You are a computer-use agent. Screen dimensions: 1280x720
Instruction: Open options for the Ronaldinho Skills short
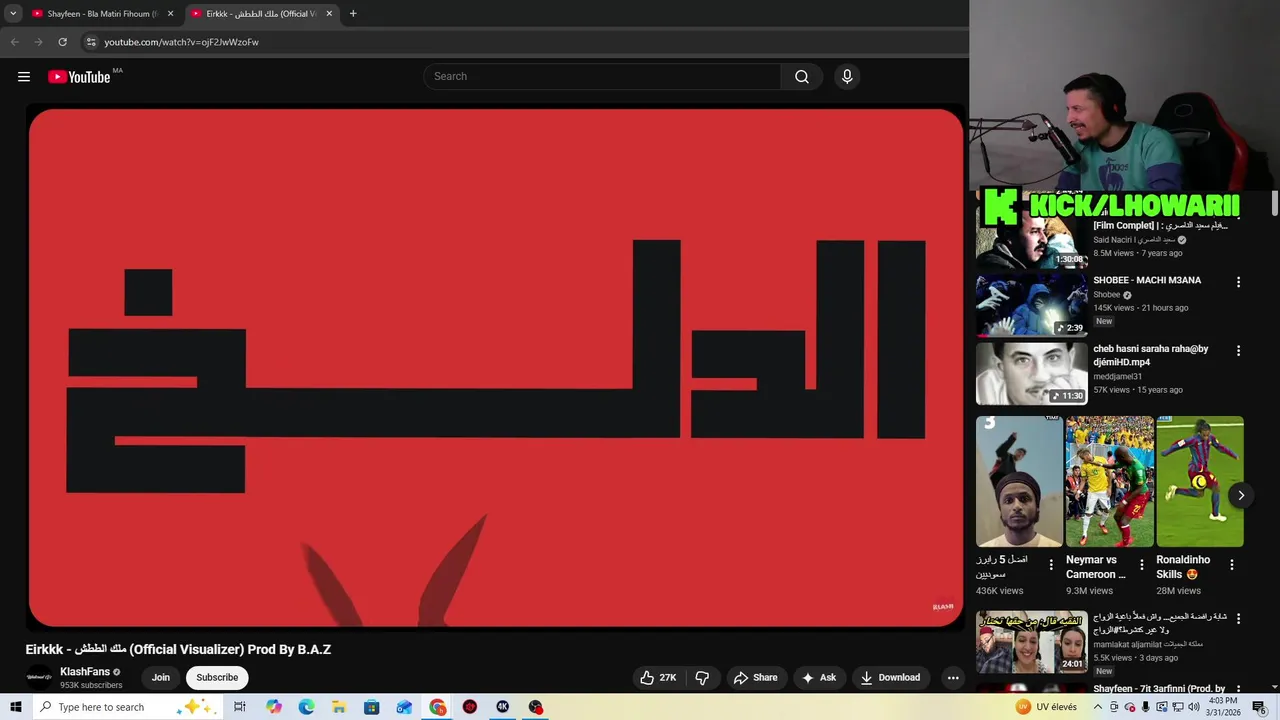(x=1231, y=565)
